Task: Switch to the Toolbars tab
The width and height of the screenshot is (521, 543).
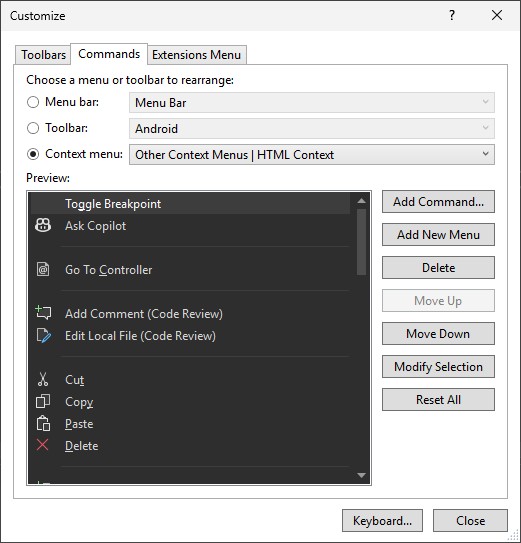Action: pos(43,55)
